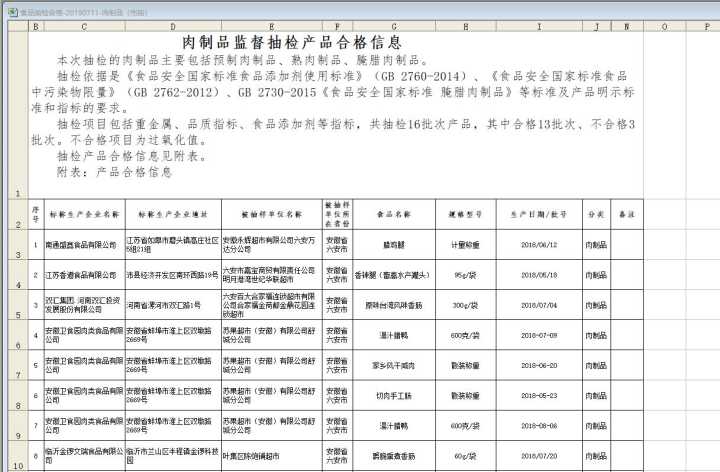The width and height of the screenshot is (720, 472).
Task: Select column N header
Action: click(627, 27)
